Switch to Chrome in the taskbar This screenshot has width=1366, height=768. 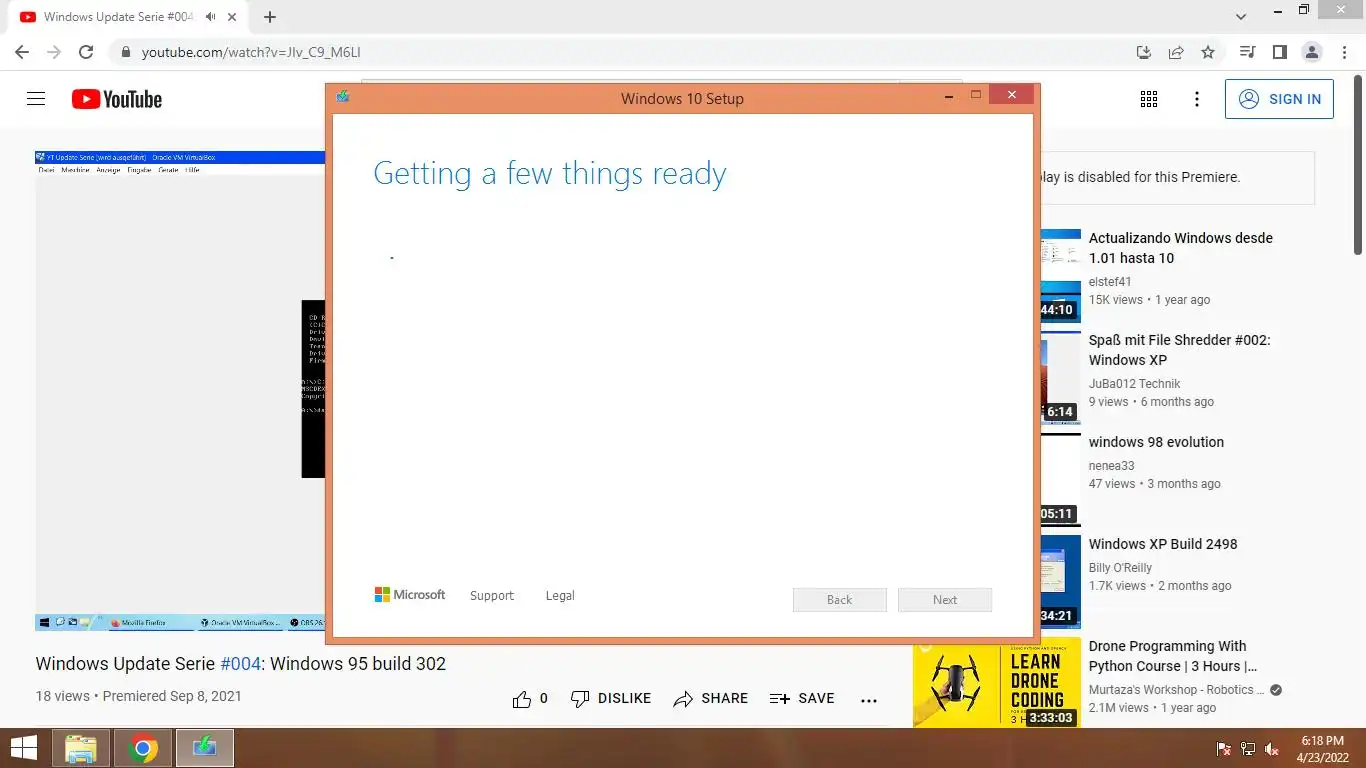[x=143, y=748]
